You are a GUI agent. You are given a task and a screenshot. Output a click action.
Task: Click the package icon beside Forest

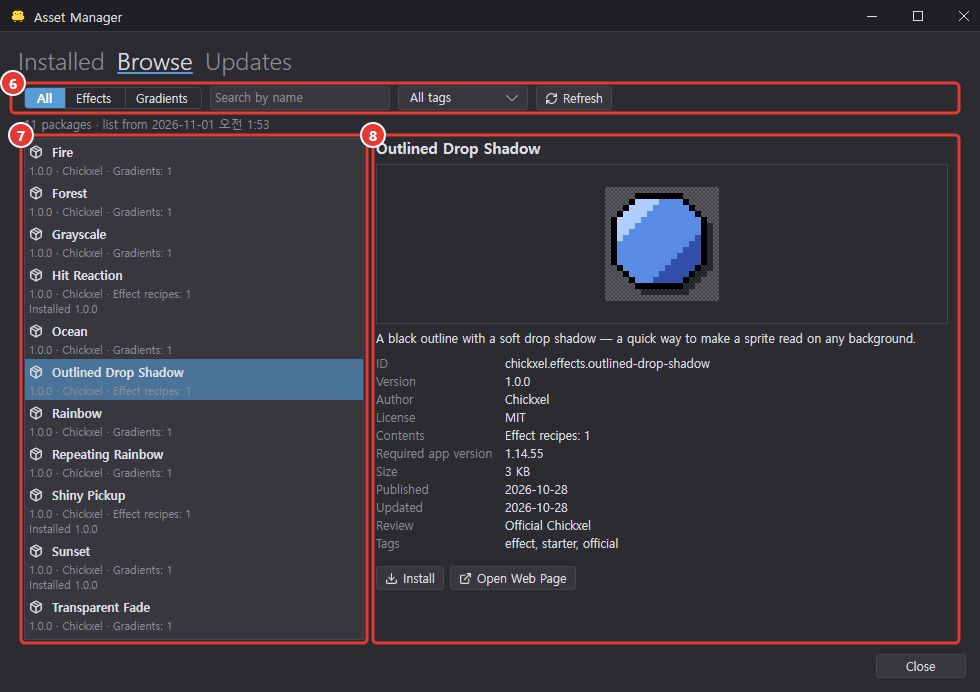point(36,193)
